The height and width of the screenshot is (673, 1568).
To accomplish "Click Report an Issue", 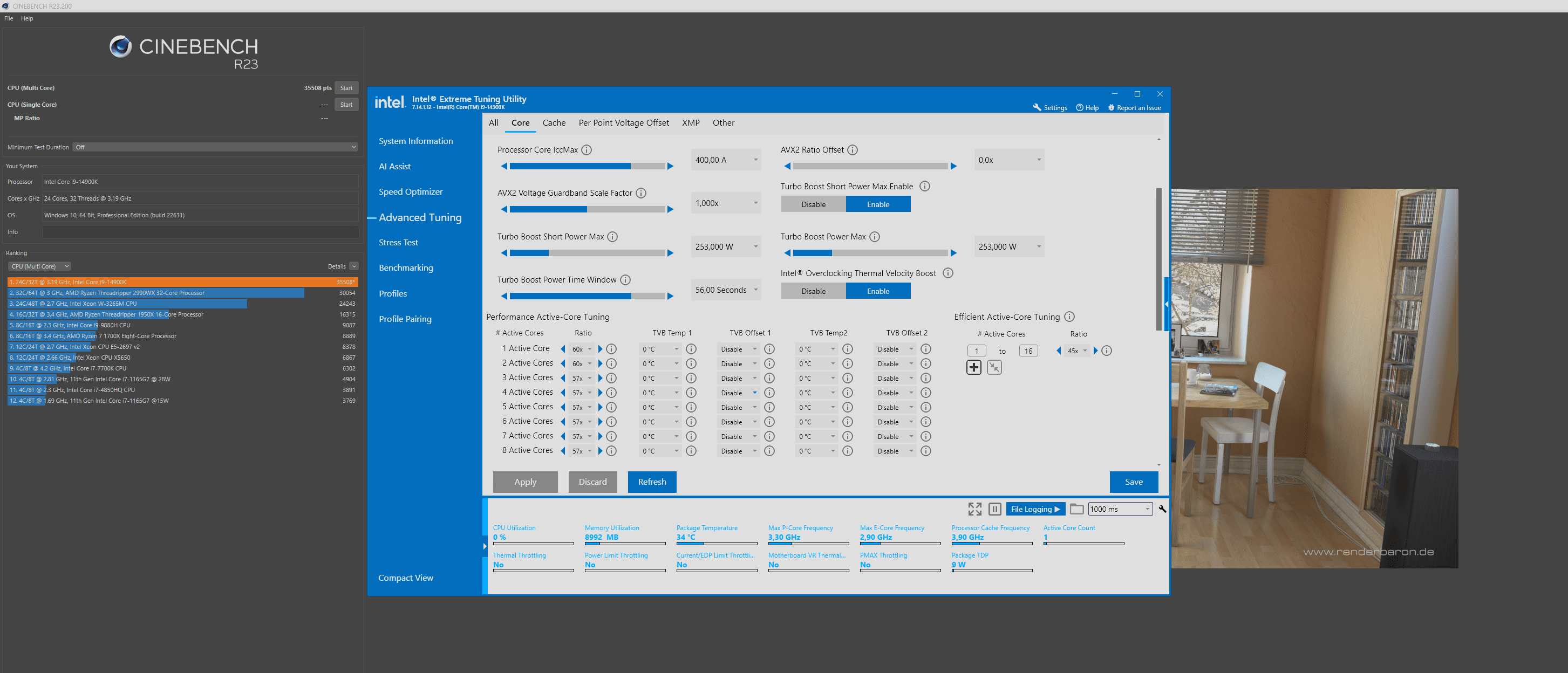I will [x=1134, y=108].
